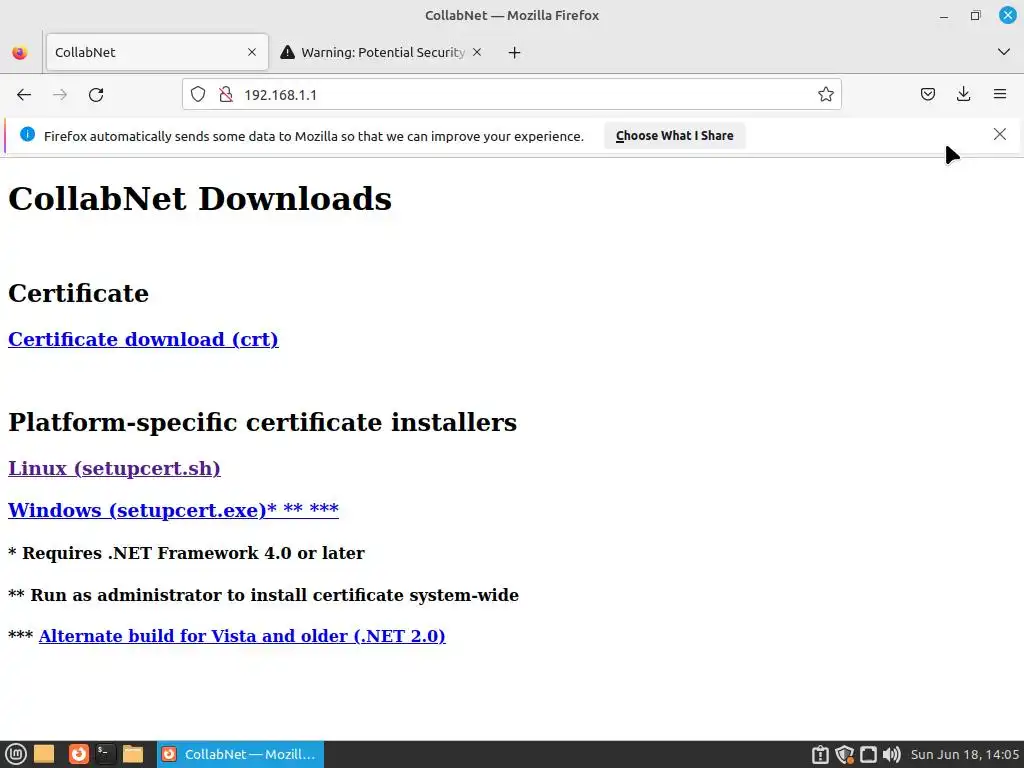1024x768 pixels.
Task: Show connection not secure lock info
Action: tap(226, 95)
